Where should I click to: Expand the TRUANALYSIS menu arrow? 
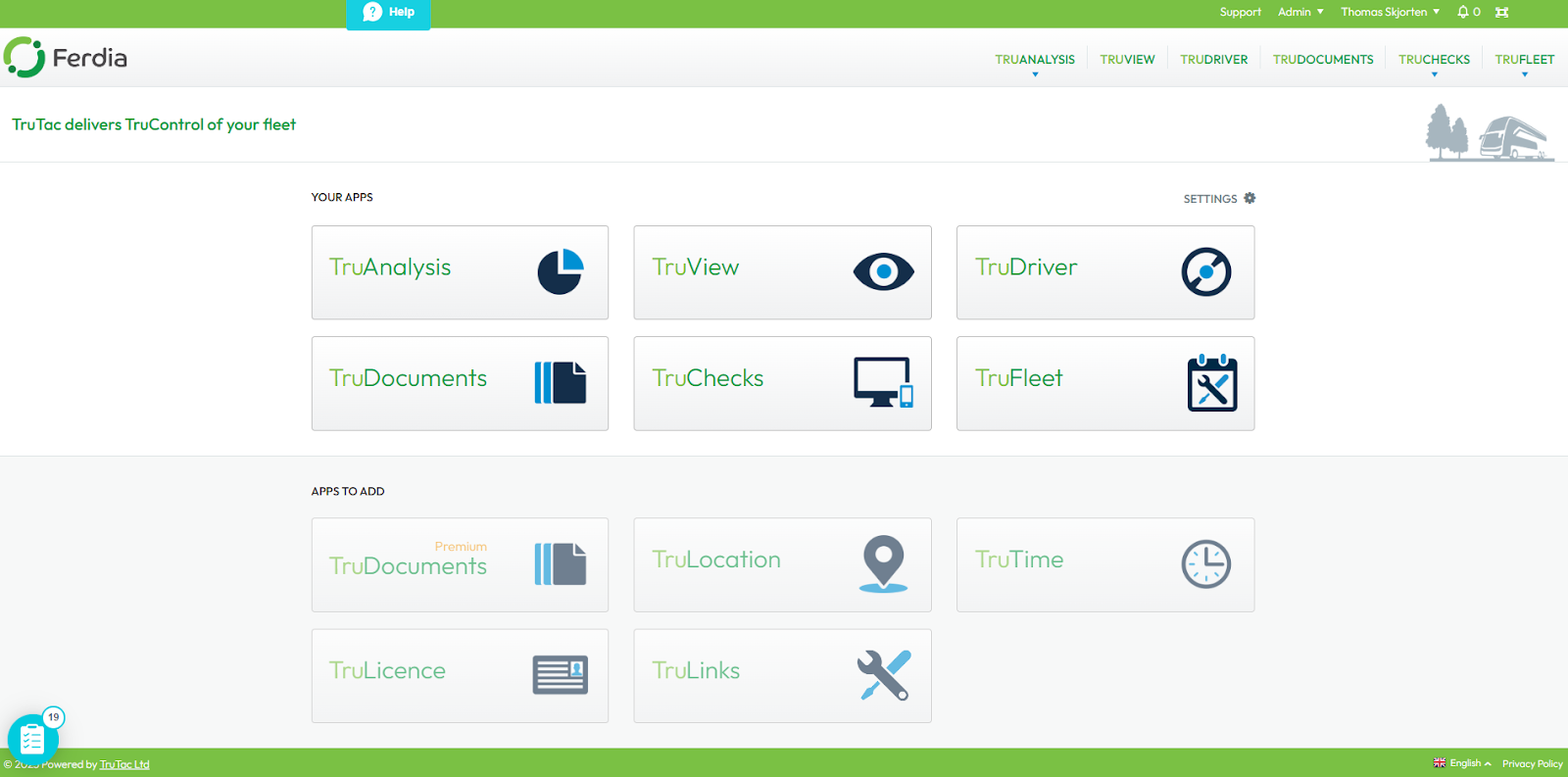tap(1035, 74)
